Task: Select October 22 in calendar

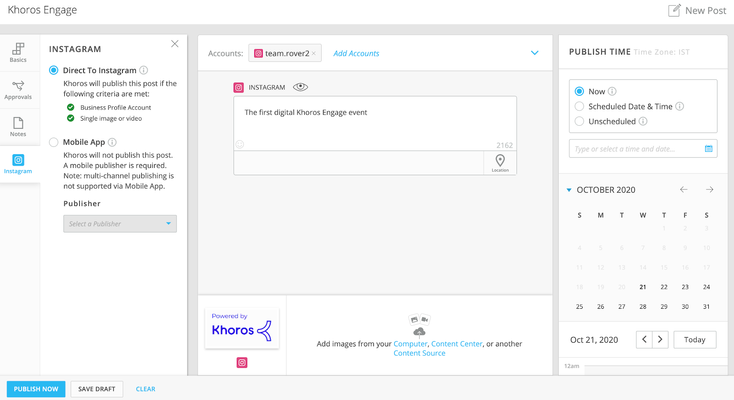Action: tap(664, 287)
